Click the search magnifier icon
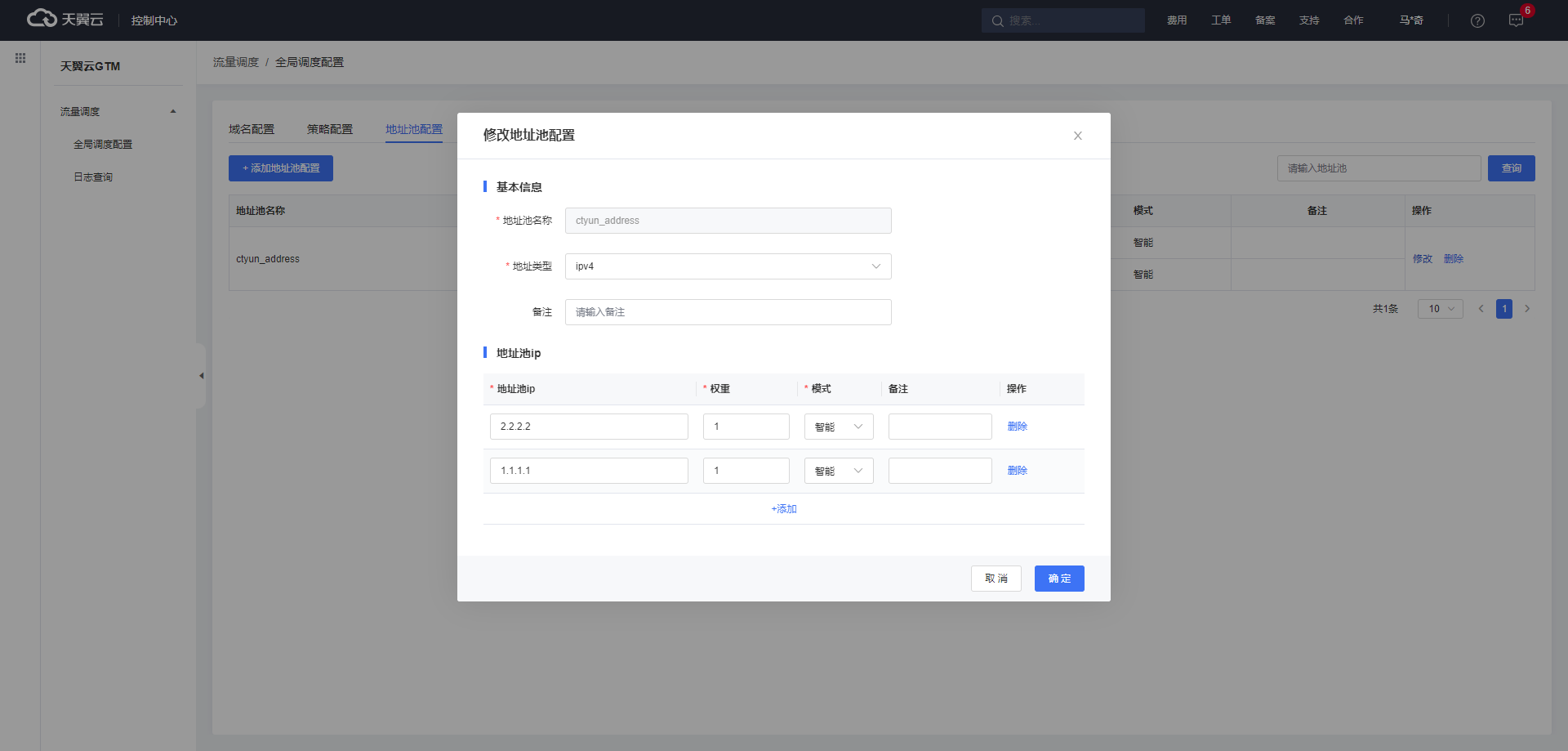The image size is (1568, 751). [997, 20]
